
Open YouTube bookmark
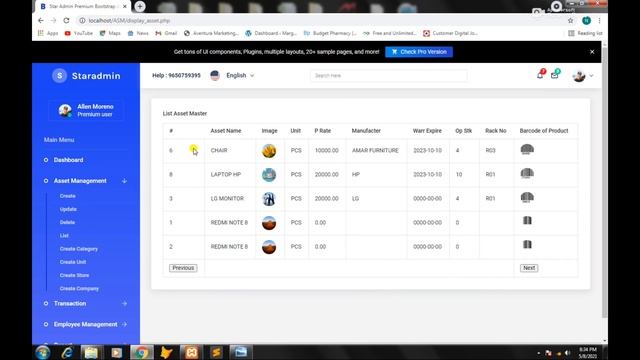pyautogui.click(x=79, y=33)
